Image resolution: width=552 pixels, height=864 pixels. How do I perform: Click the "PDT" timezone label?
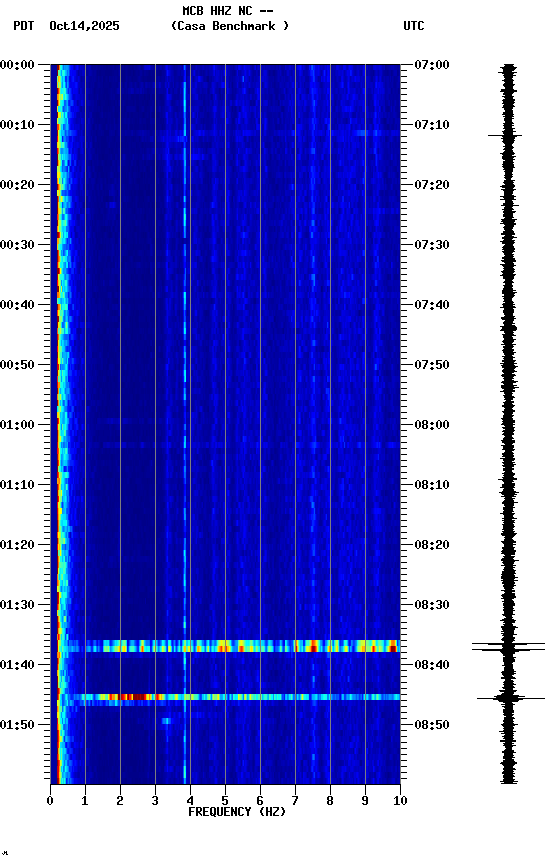coord(23,26)
